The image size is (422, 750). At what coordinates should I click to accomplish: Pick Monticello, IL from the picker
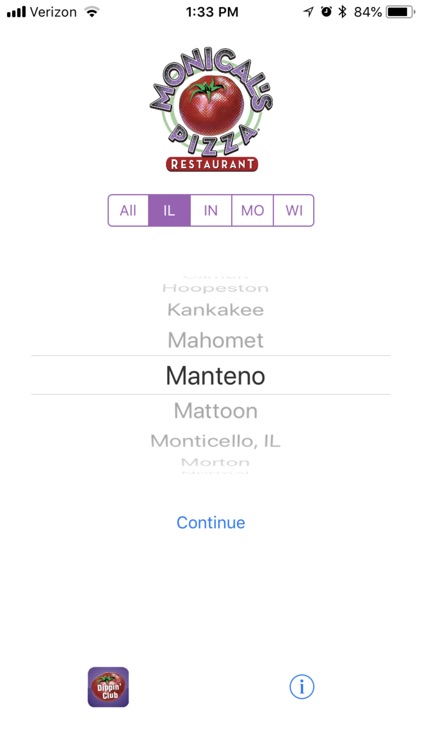tap(216, 441)
